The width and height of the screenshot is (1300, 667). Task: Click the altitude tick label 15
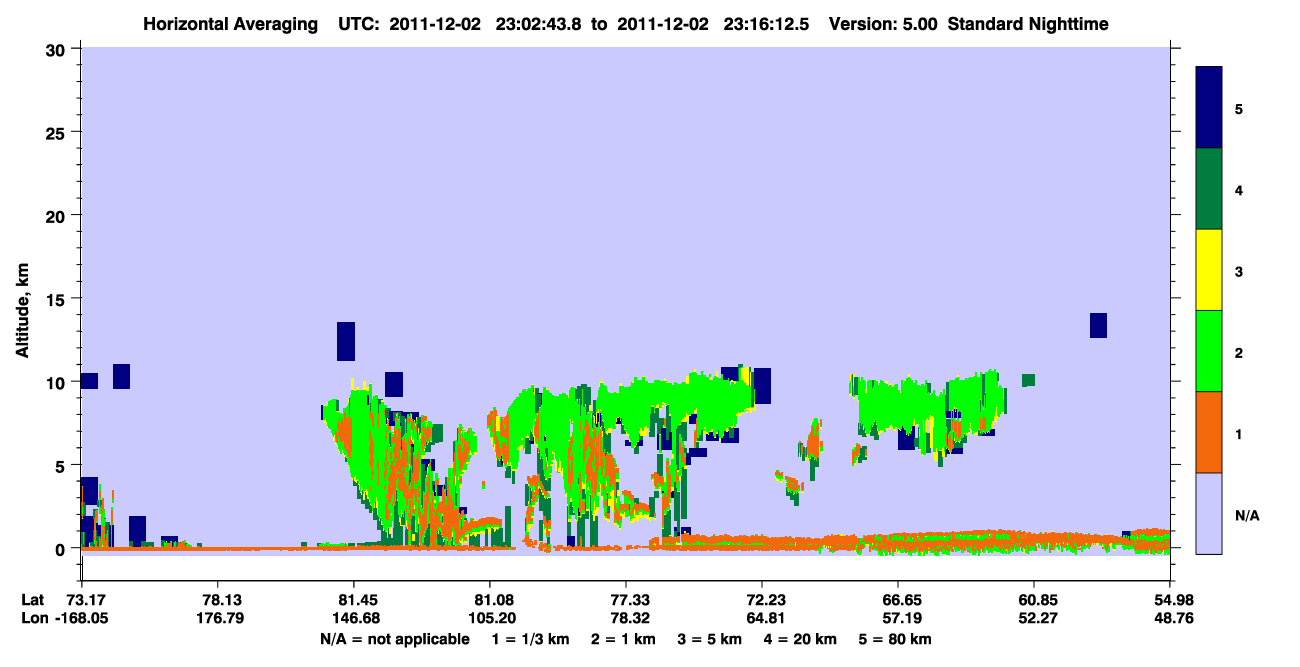(x=58, y=298)
